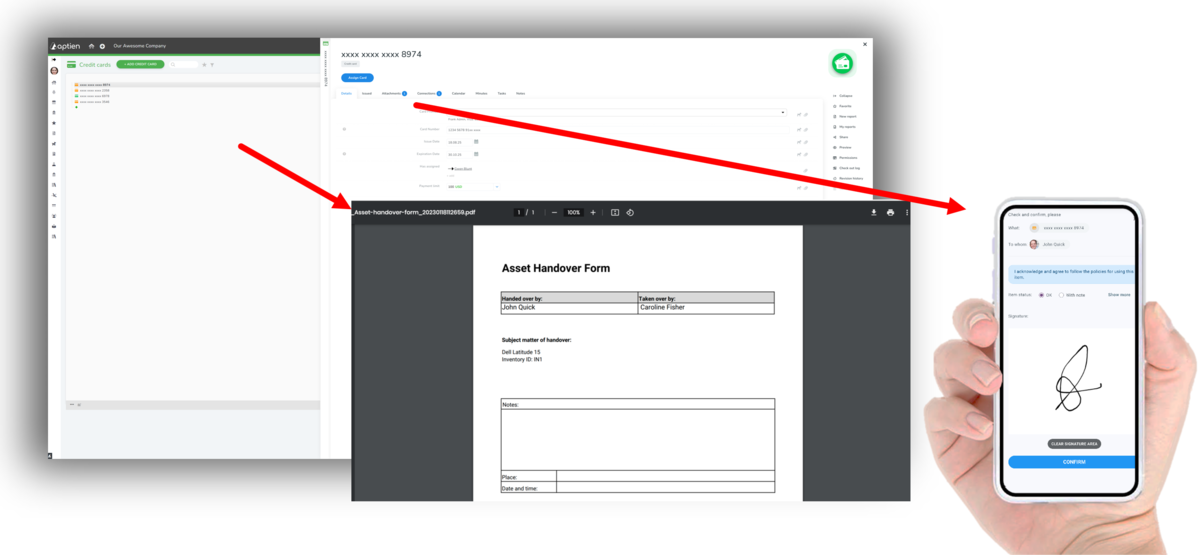Select the With note radio button
1200x555 pixels.
pyautogui.click(x=1061, y=295)
